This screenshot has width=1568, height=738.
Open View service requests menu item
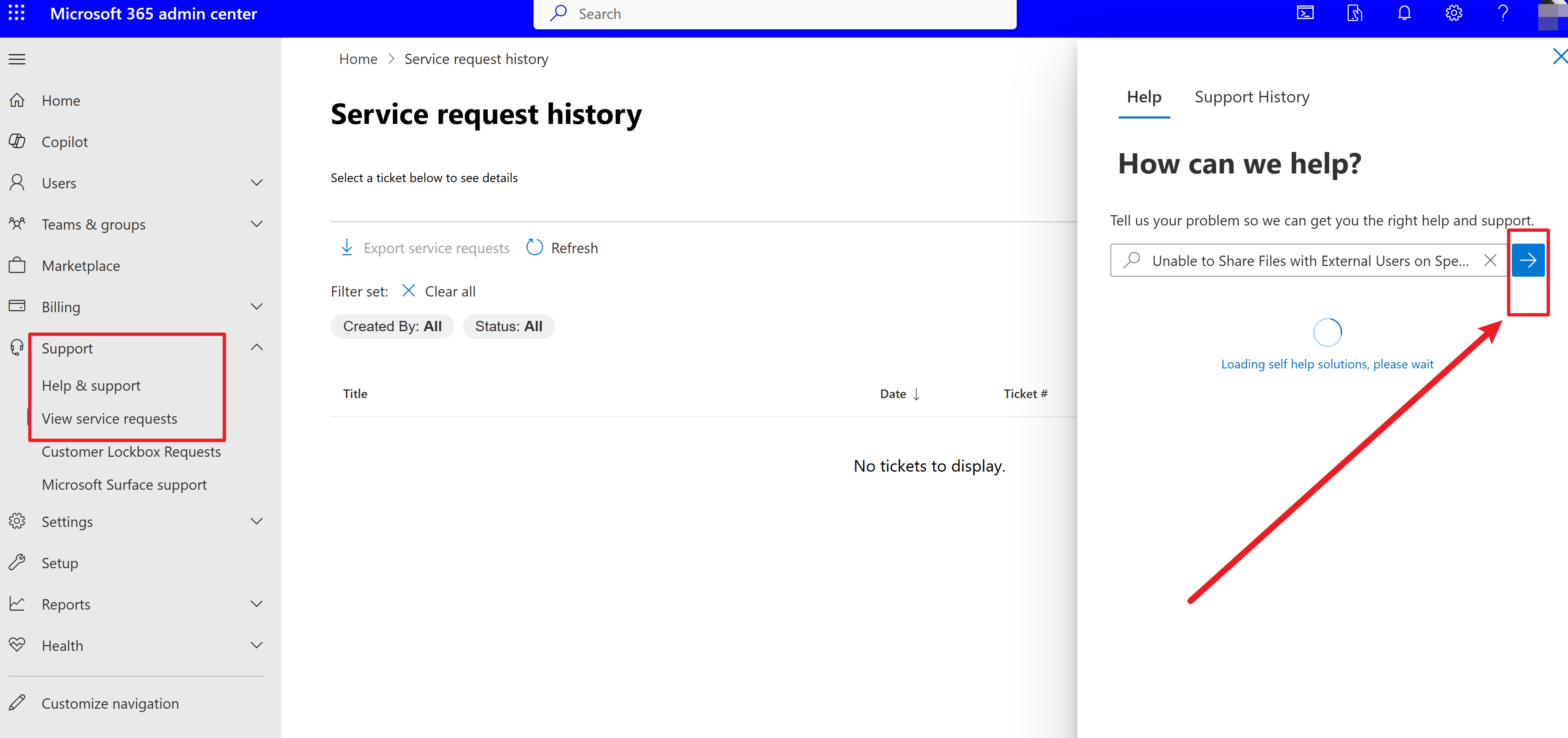click(x=109, y=419)
